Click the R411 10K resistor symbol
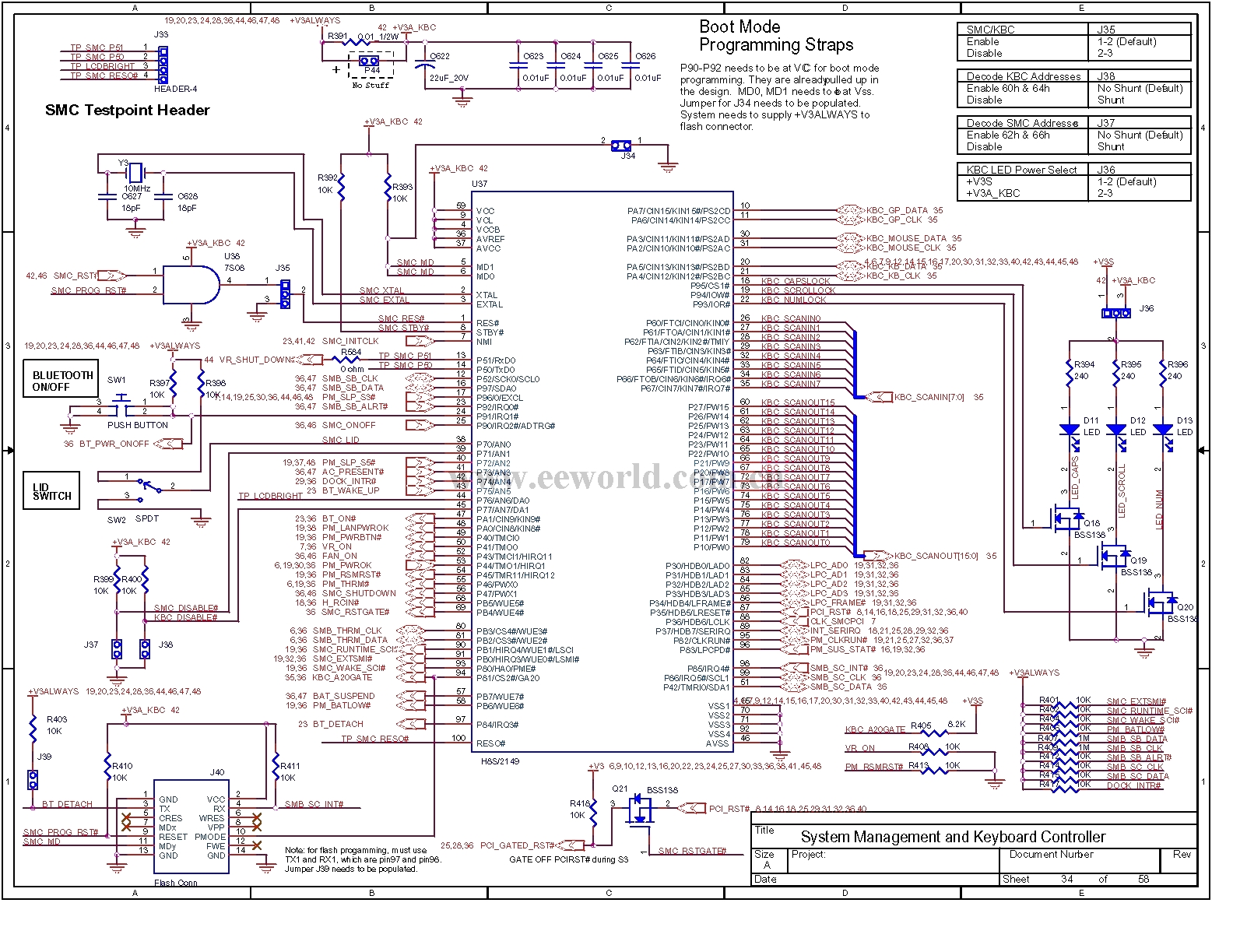The height and width of the screenshot is (952, 1233). pyautogui.click(x=274, y=768)
